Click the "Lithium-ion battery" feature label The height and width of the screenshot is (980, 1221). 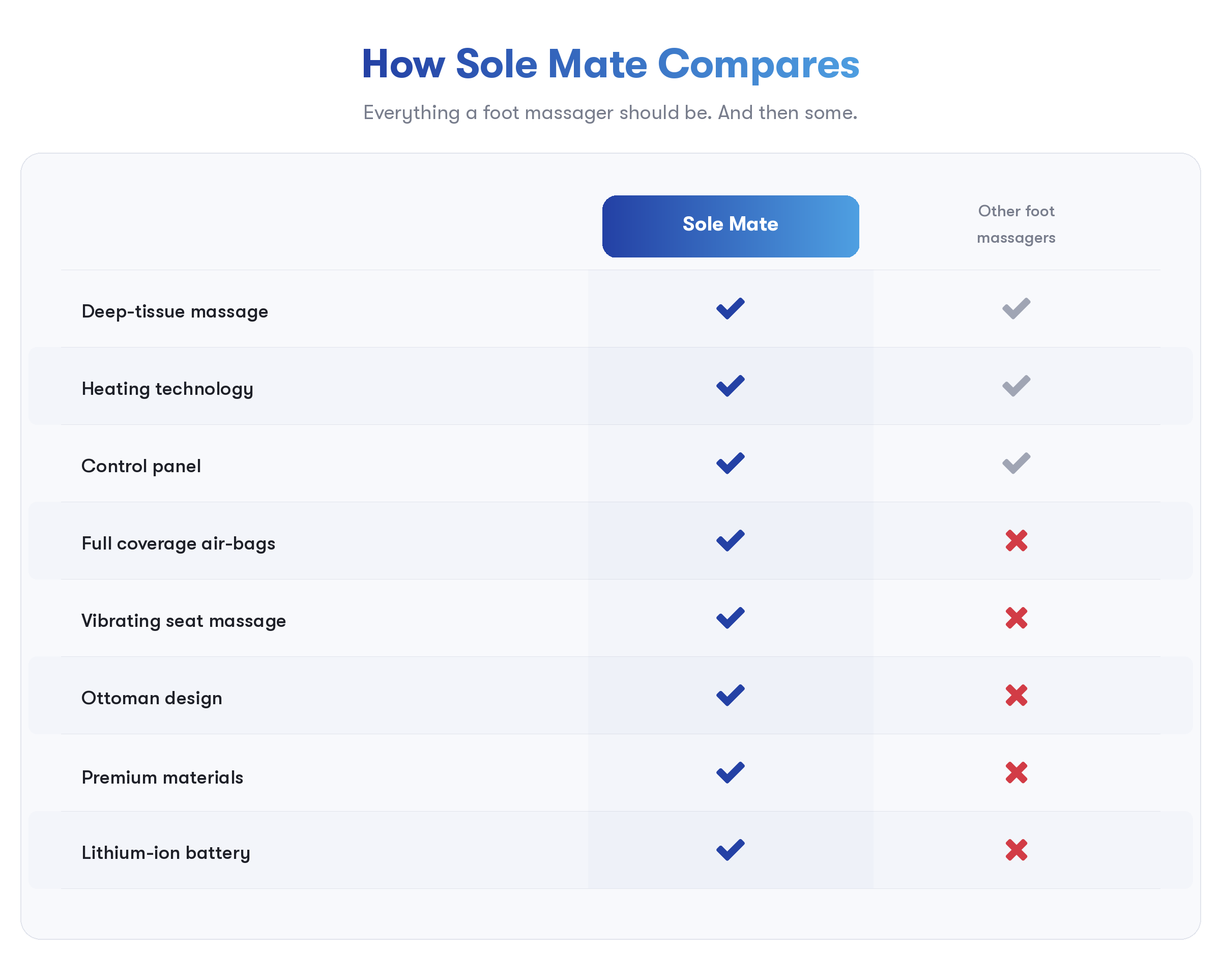pos(165,853)
